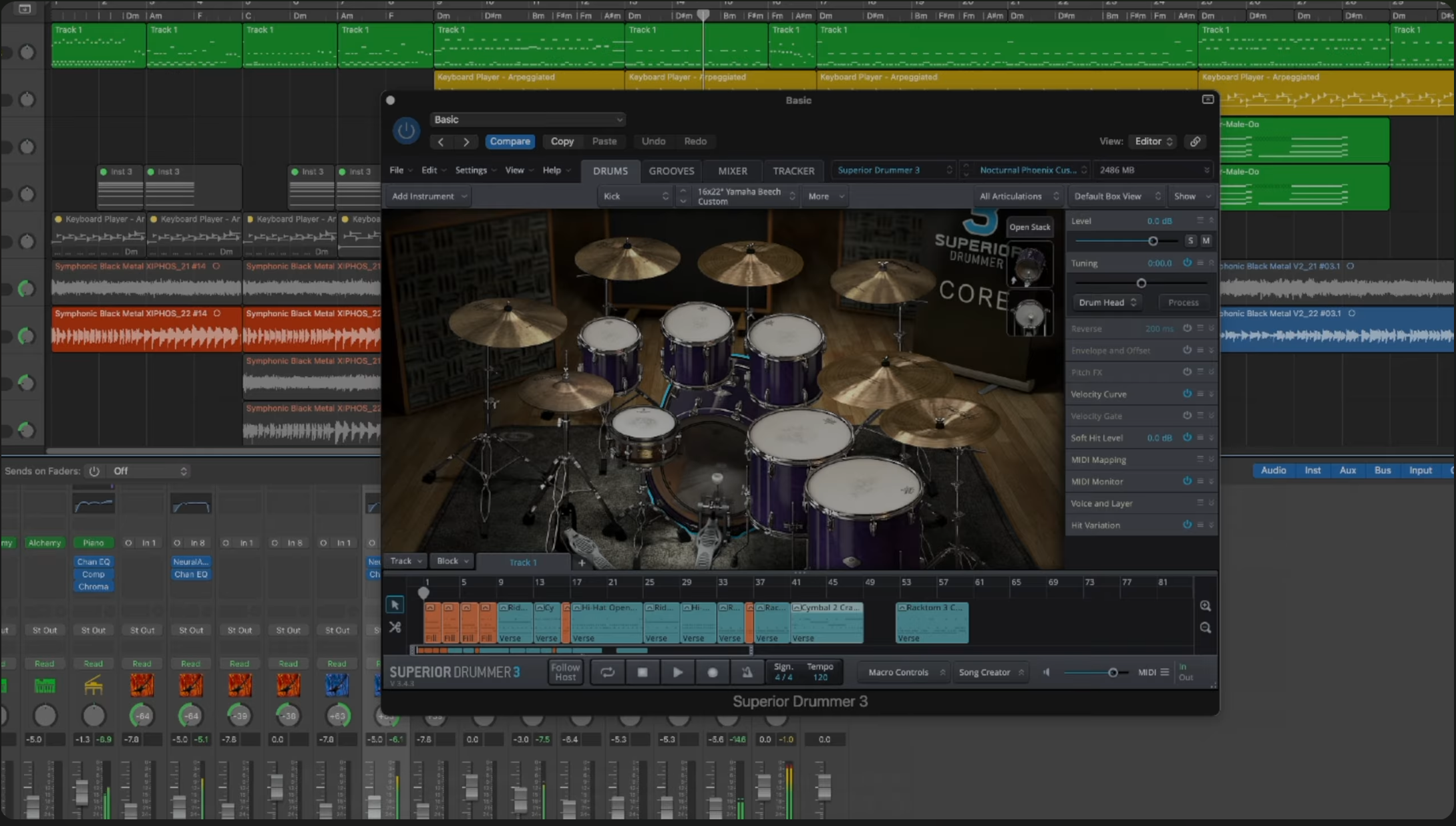
Task: Open the 16x22 Yamaha Beech Custom dropdown
Action: point(746,196)
